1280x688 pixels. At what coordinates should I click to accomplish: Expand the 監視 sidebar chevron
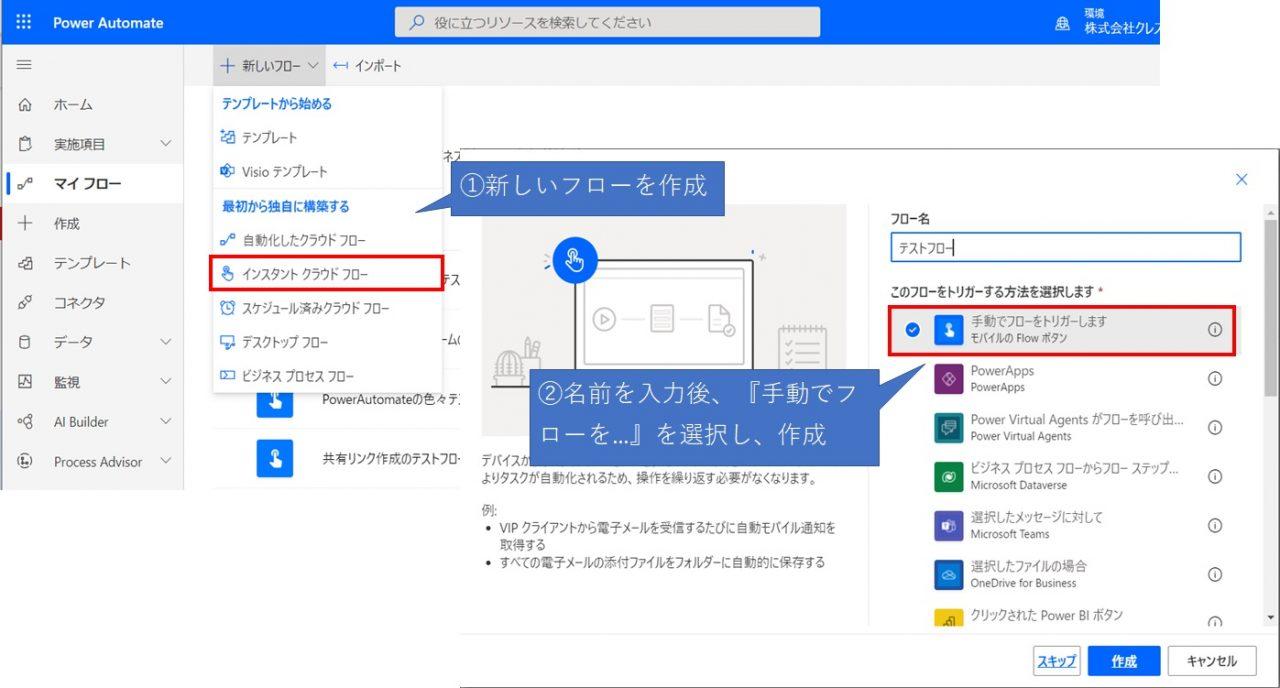[x=166, y=382]
